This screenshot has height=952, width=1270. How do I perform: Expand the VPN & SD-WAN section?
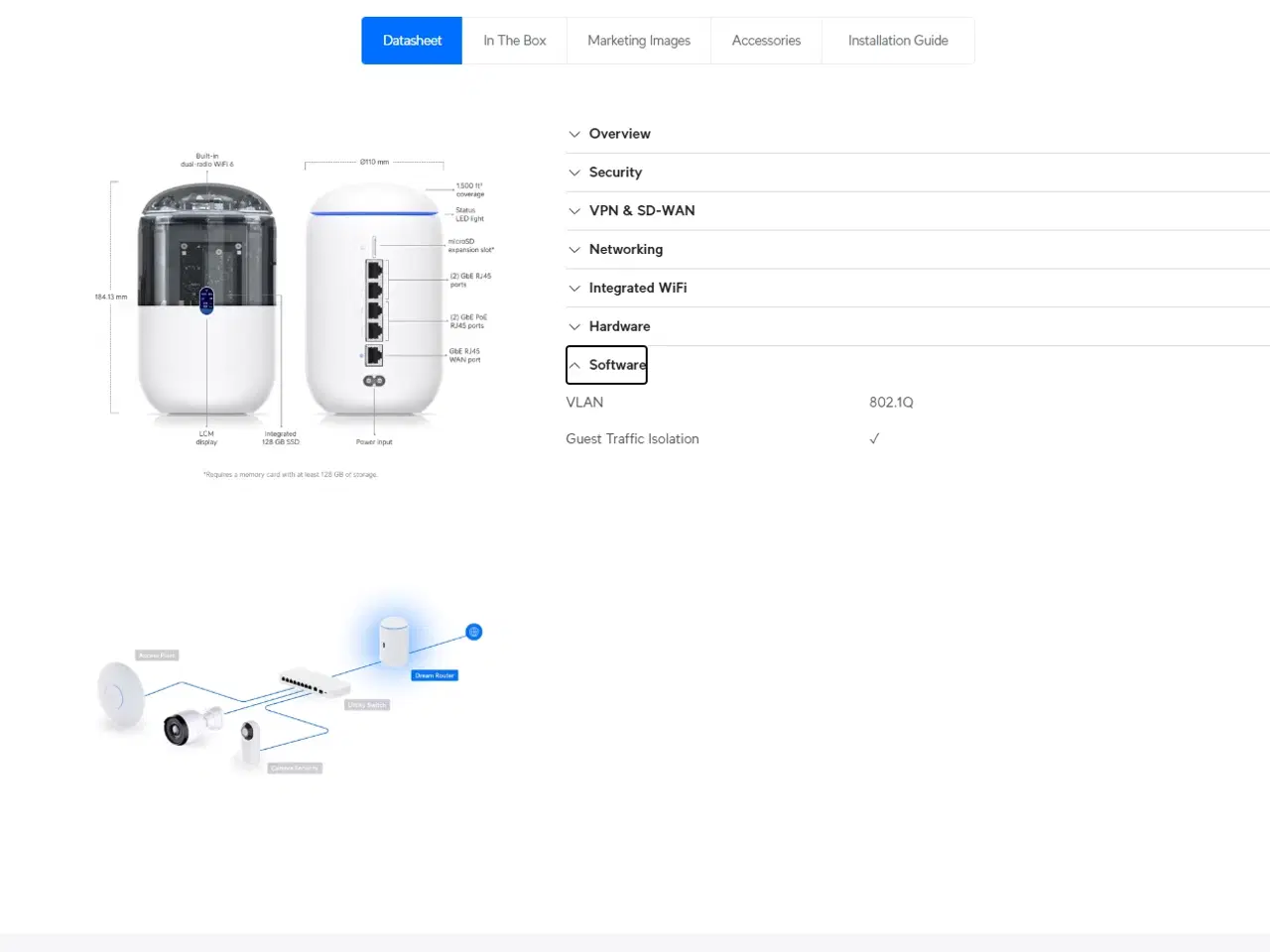click(642, 210)
